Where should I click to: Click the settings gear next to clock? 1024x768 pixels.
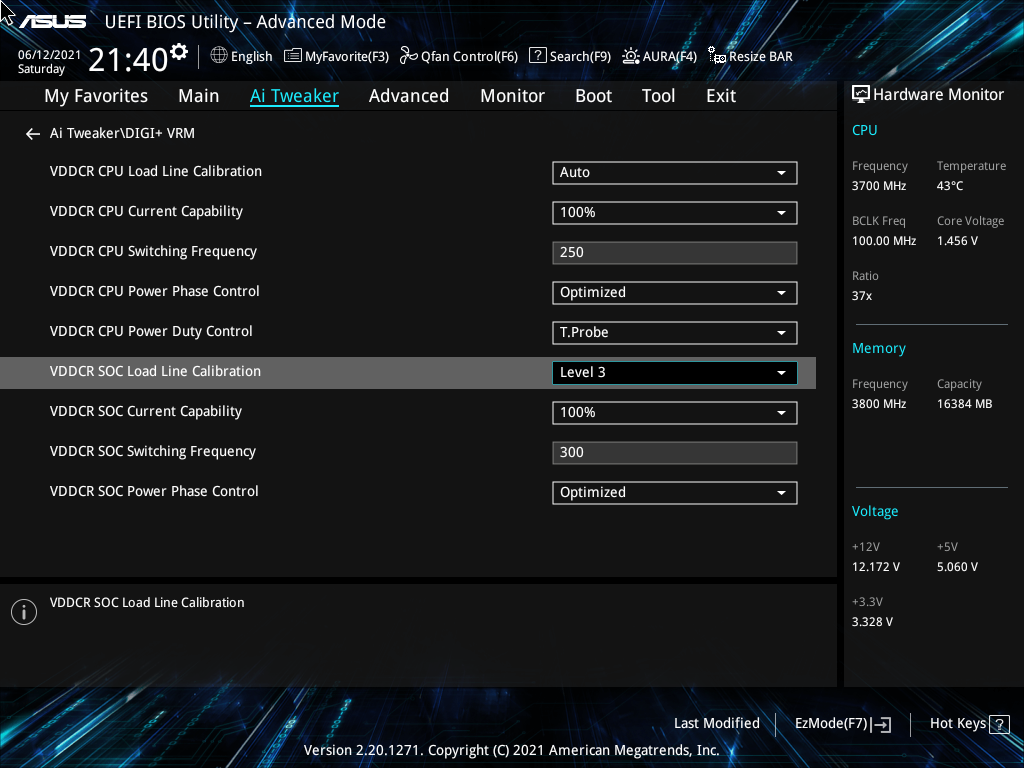pos(178,52)
